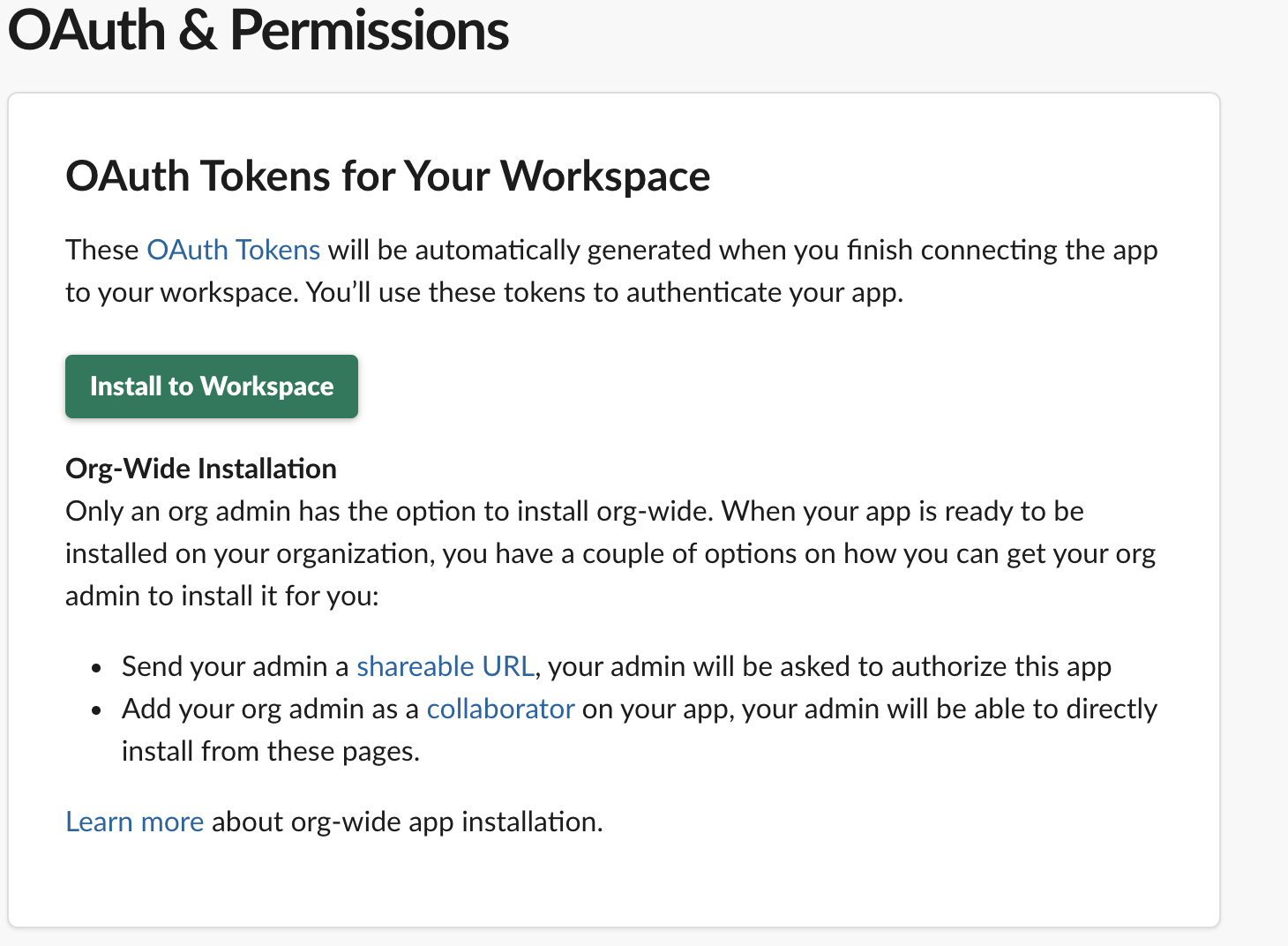1288x946 pixels.
Task: Click "admin to install it for you:" text
Action: (x=221, y=596)
